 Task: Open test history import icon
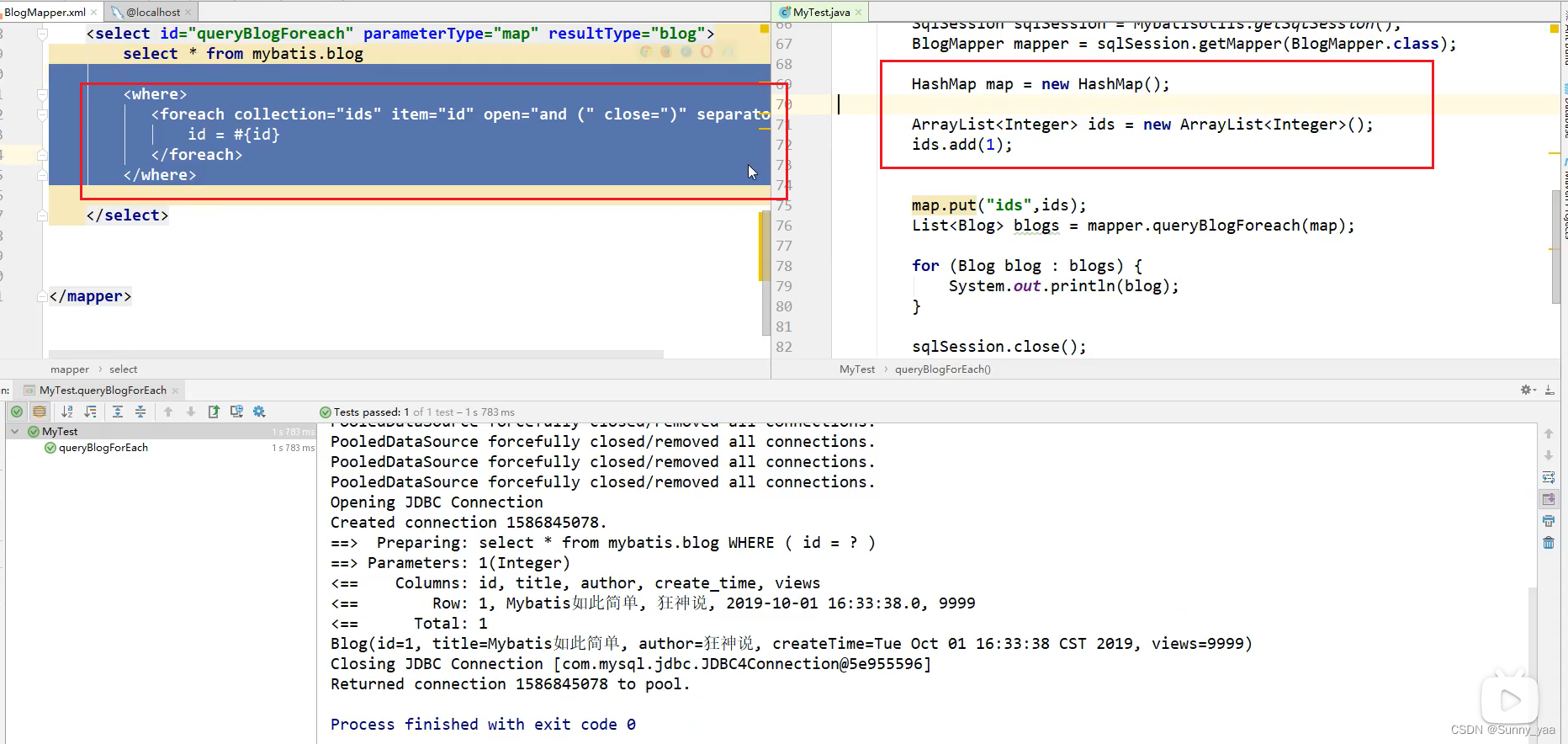236,412
